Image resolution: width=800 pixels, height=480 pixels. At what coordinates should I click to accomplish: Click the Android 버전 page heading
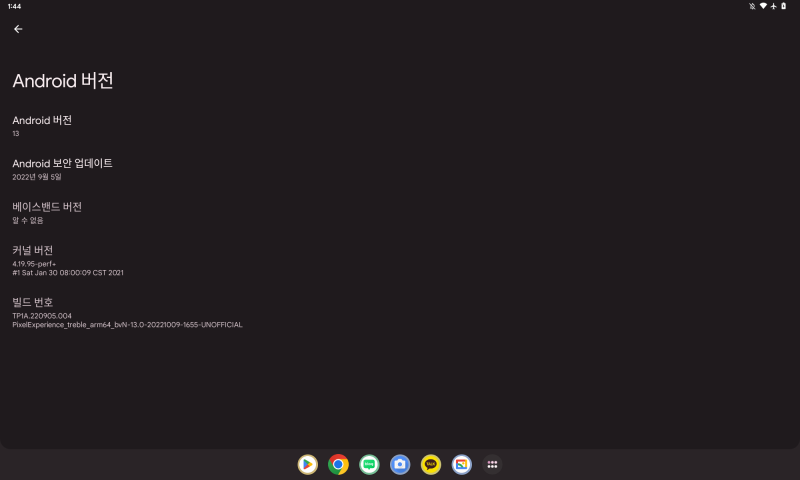(x=63, y=81)
